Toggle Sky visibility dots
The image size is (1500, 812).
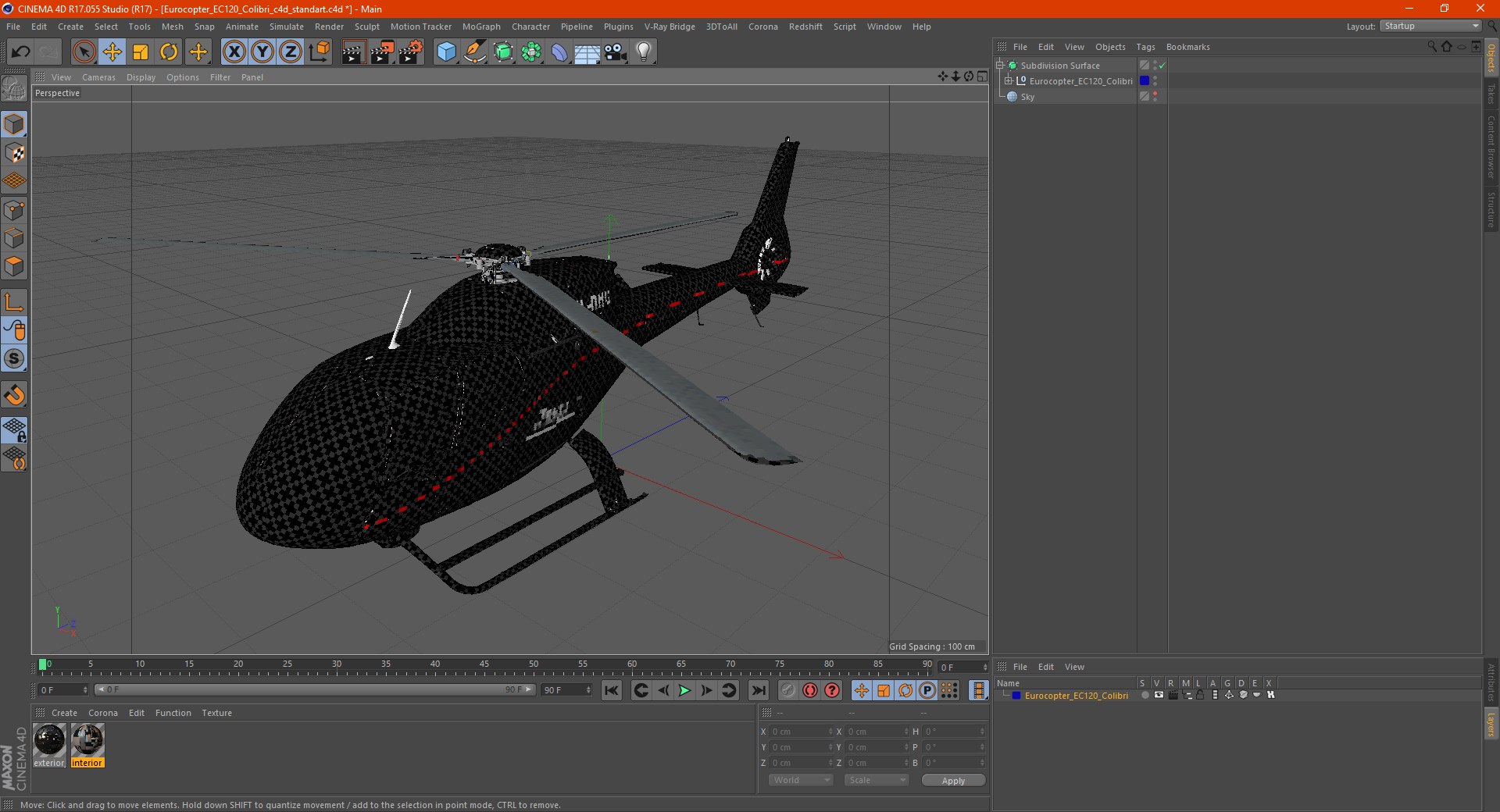coord(1155,96)
